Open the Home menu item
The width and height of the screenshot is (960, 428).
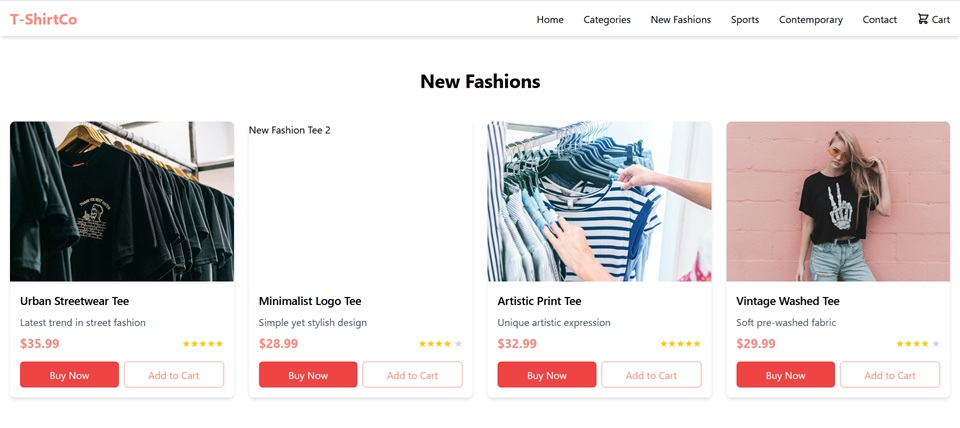(x=550, y=20)
